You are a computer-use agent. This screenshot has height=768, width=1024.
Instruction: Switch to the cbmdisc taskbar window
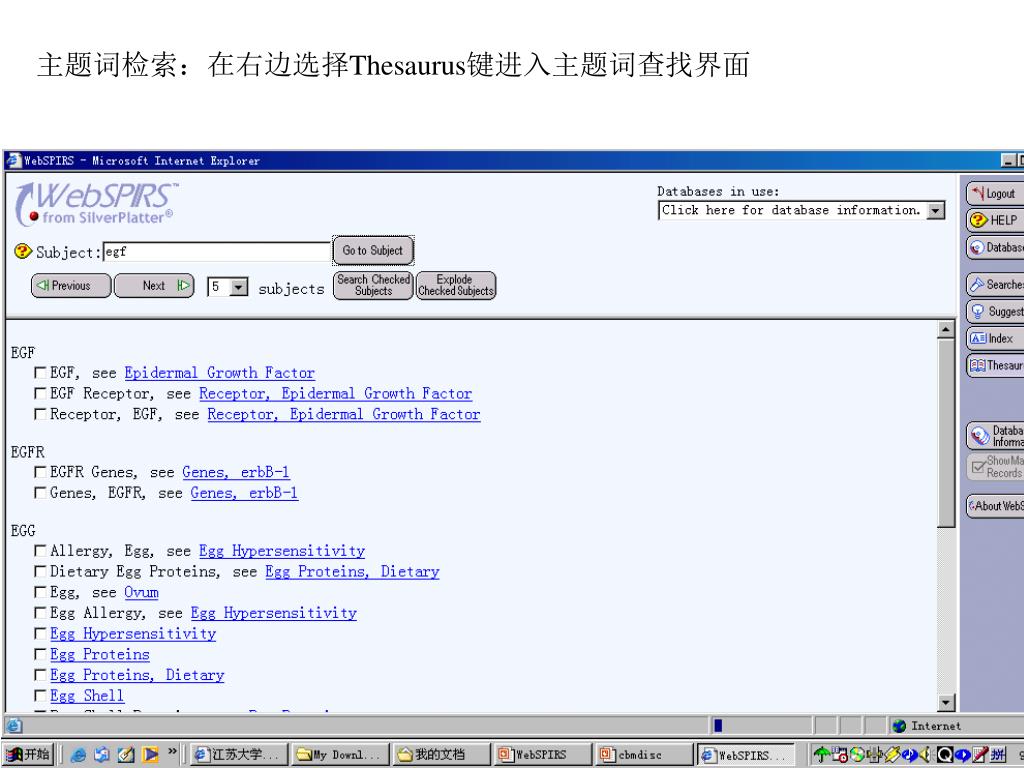pos(644,755)
